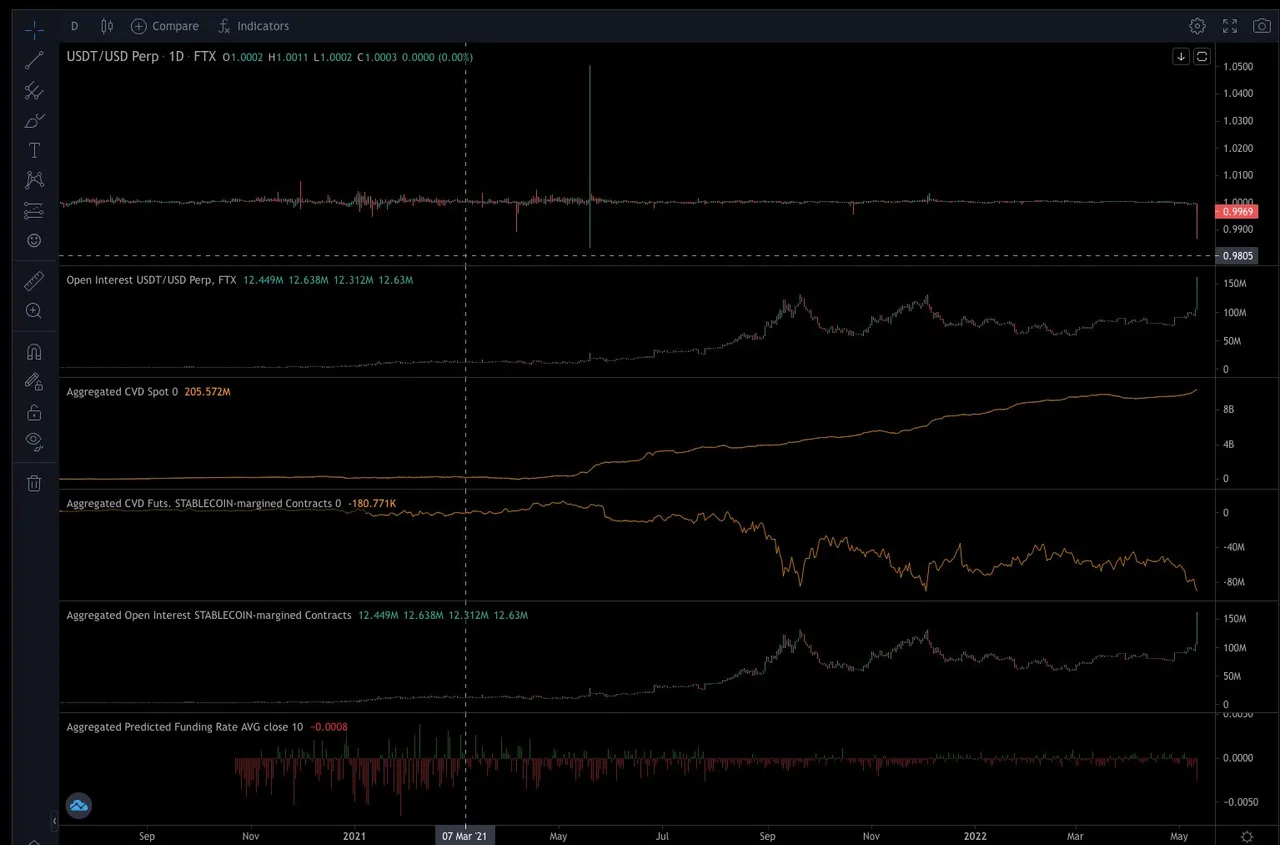
Task: Select the crosshair cursor tool
Action: click(x=34, y=28)
